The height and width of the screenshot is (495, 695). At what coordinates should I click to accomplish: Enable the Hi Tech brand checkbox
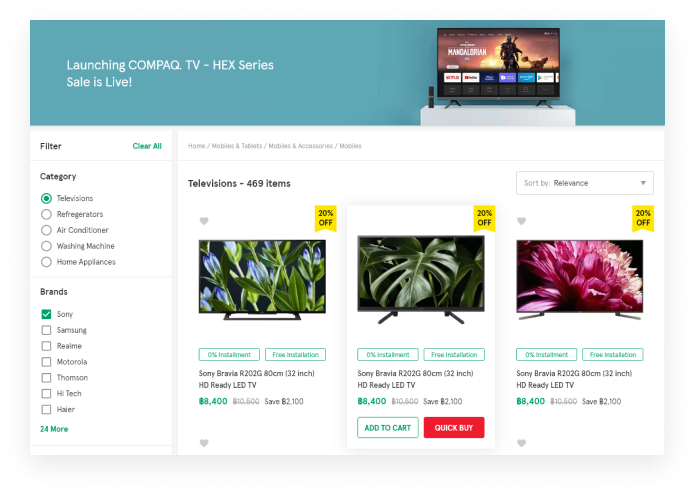46,394
